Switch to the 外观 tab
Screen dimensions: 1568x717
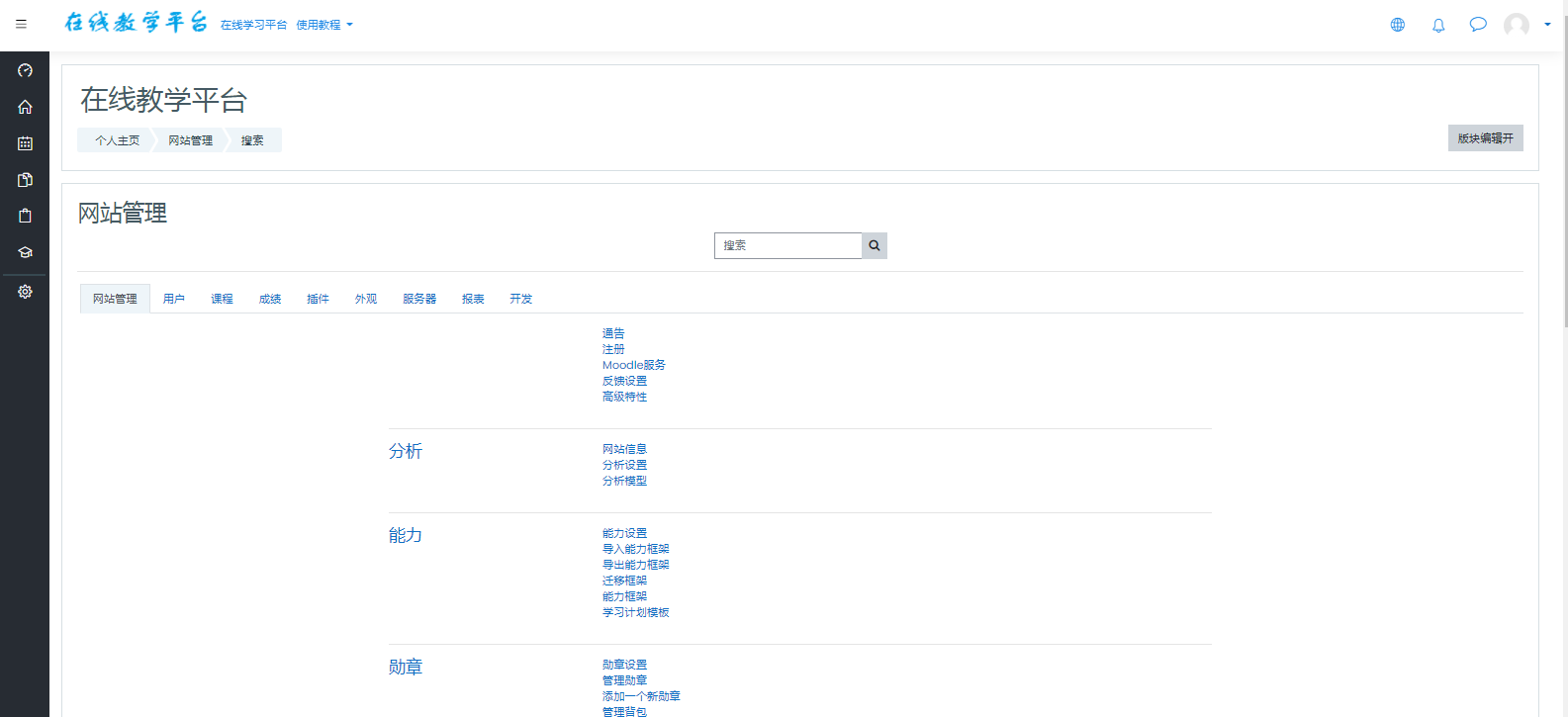366,299
